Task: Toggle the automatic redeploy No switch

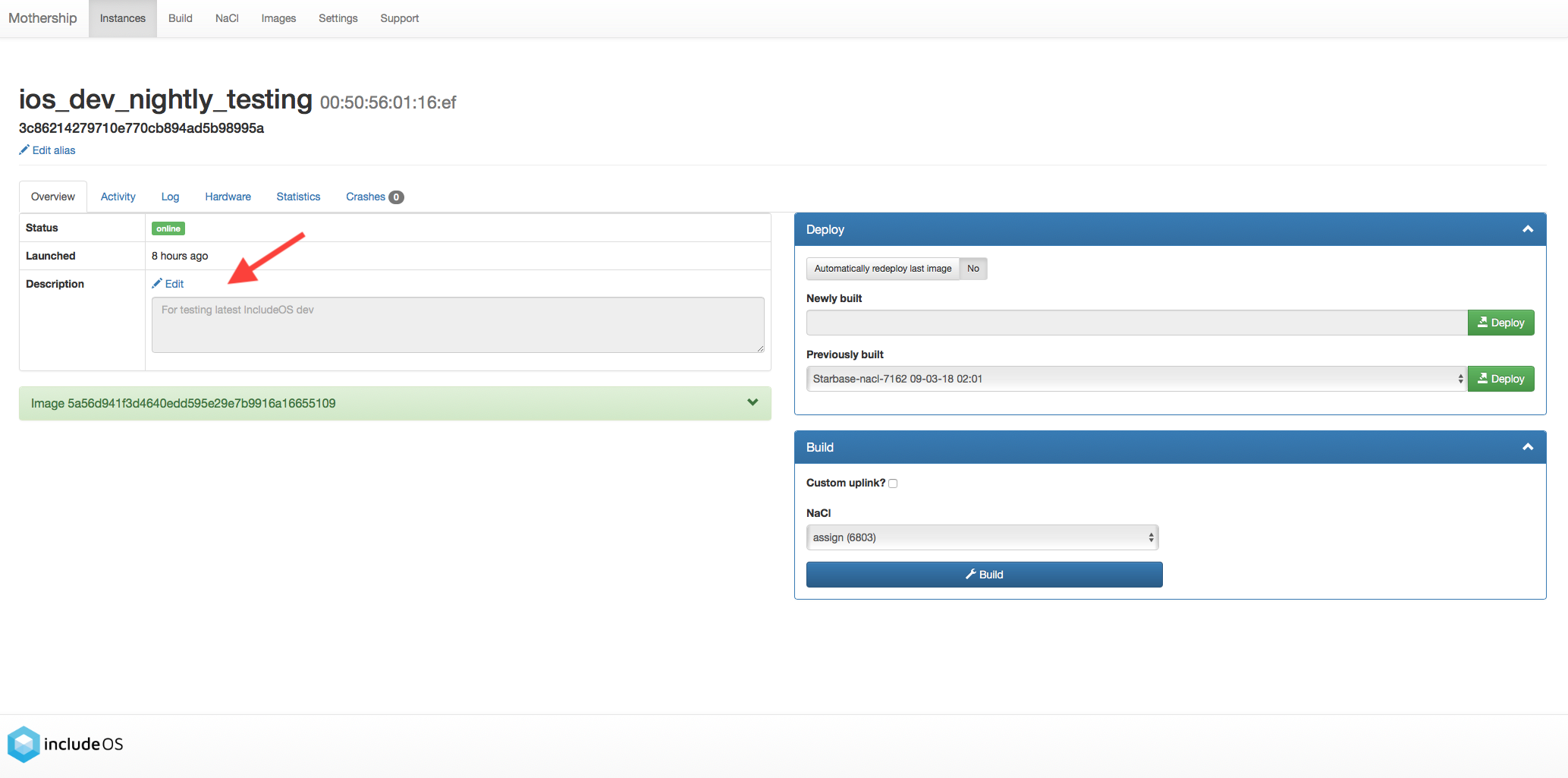Action: click(973, 269)
